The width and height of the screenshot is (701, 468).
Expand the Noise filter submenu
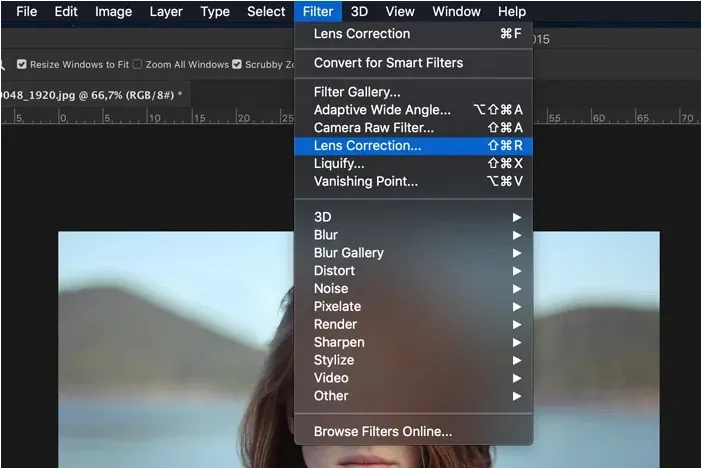point(331,289)
